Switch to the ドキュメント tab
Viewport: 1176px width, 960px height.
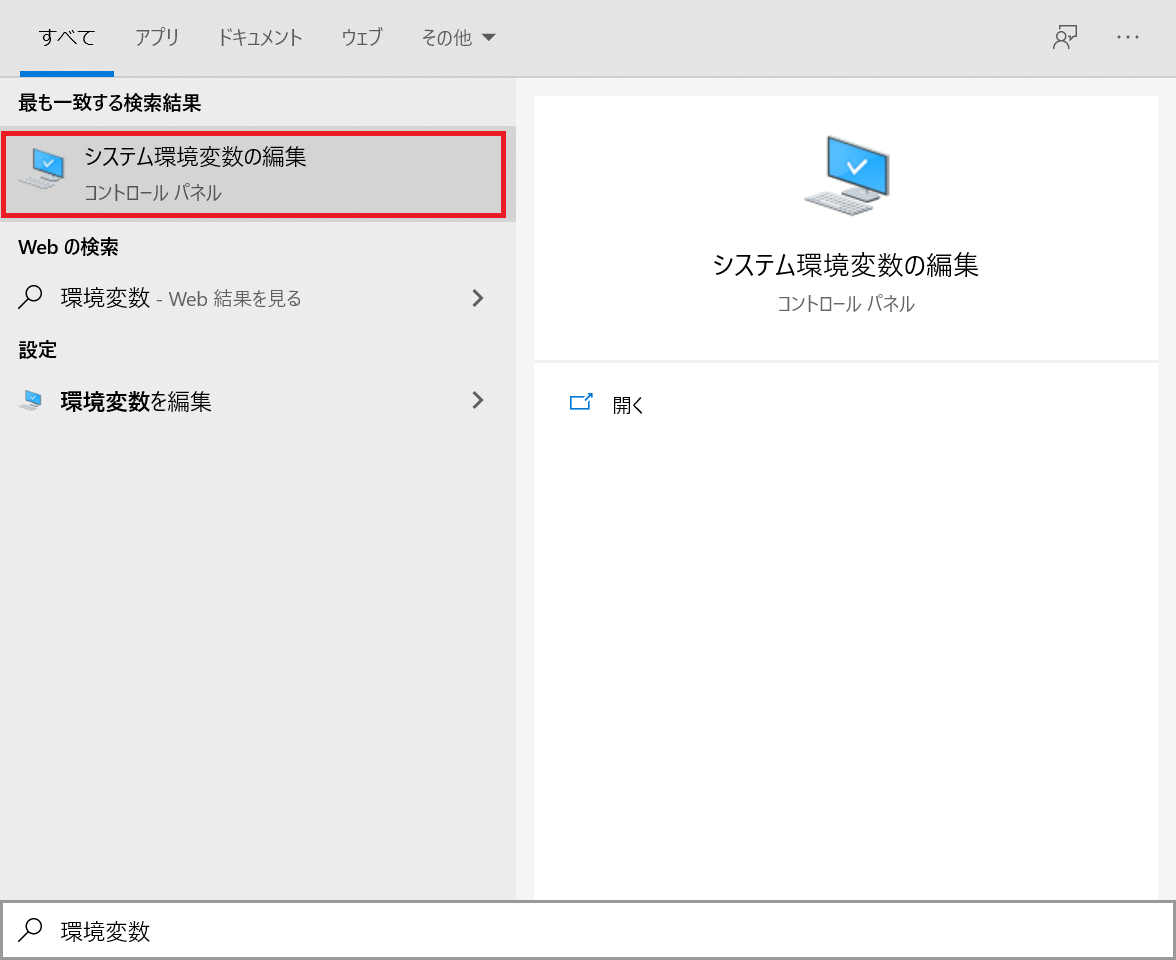[260, 38]
